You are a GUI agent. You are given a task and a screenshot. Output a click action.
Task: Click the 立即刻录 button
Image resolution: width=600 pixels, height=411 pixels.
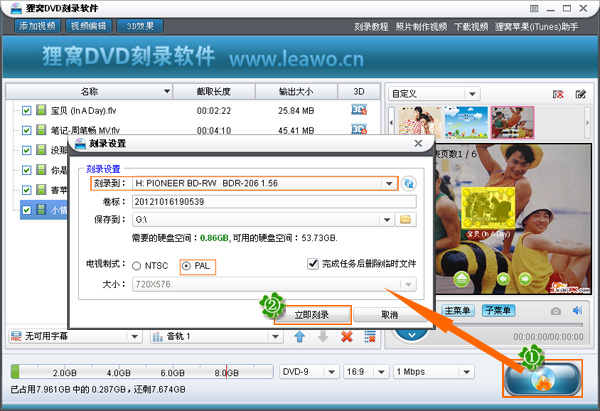tap(312, 315)
